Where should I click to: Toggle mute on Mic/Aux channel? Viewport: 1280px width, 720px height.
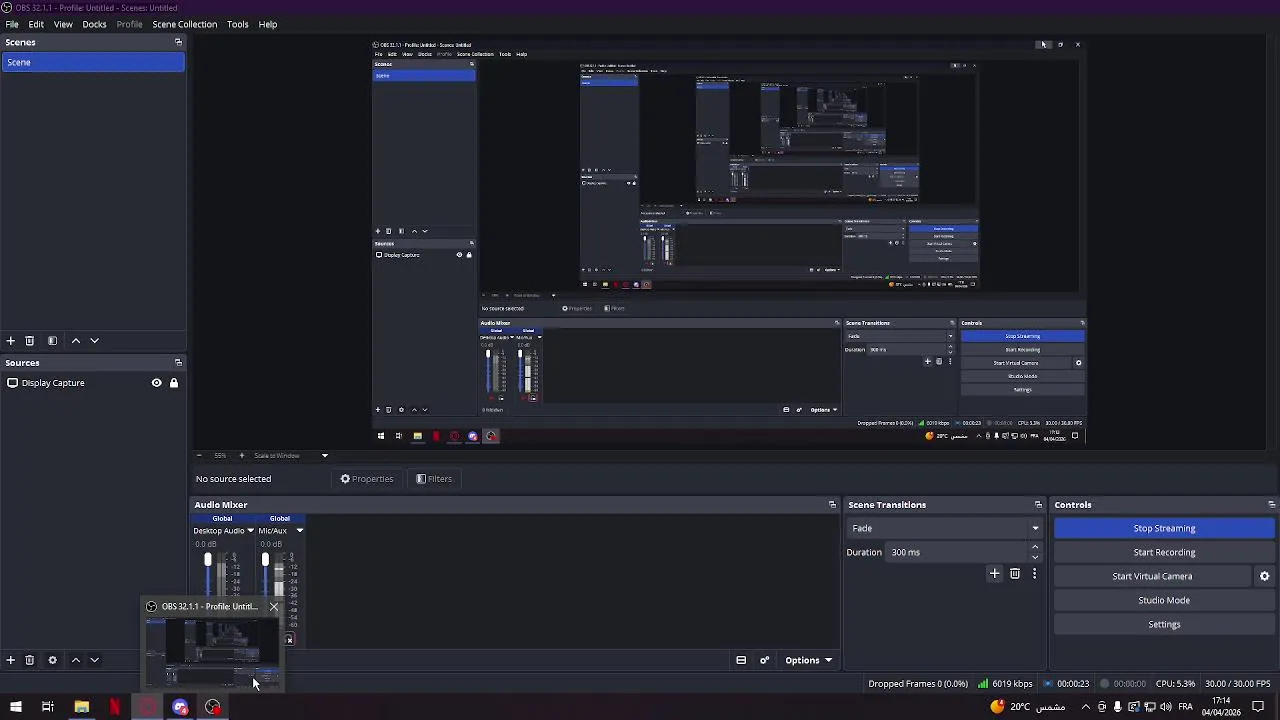(x=289, y=640)
